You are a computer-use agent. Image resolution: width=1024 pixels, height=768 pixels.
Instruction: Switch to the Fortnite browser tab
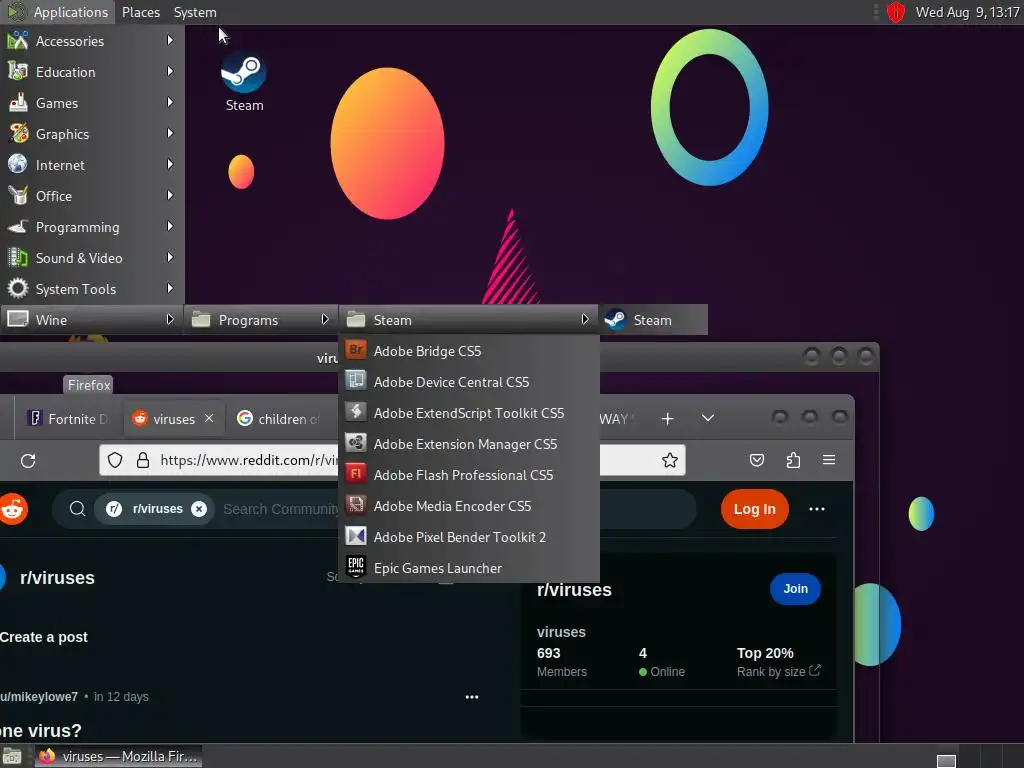click(68, 419)
